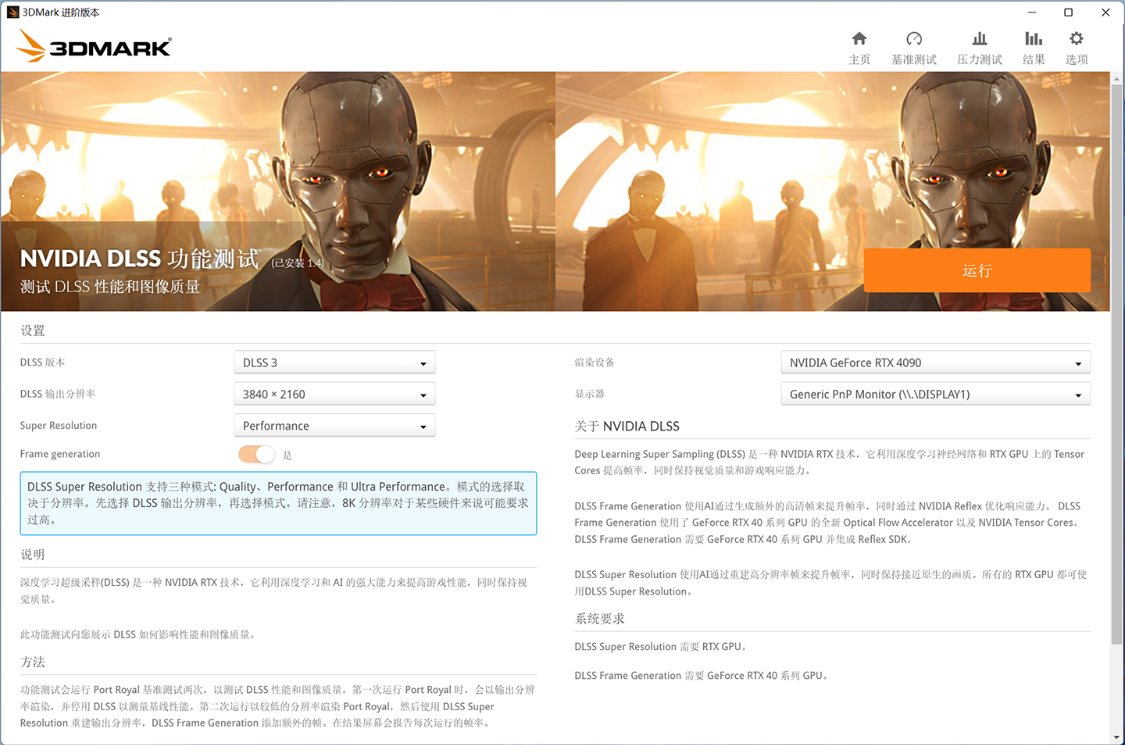Open Stress Tests (压力测试) icon
The image size is (1125, 745).
click(979, 39)
